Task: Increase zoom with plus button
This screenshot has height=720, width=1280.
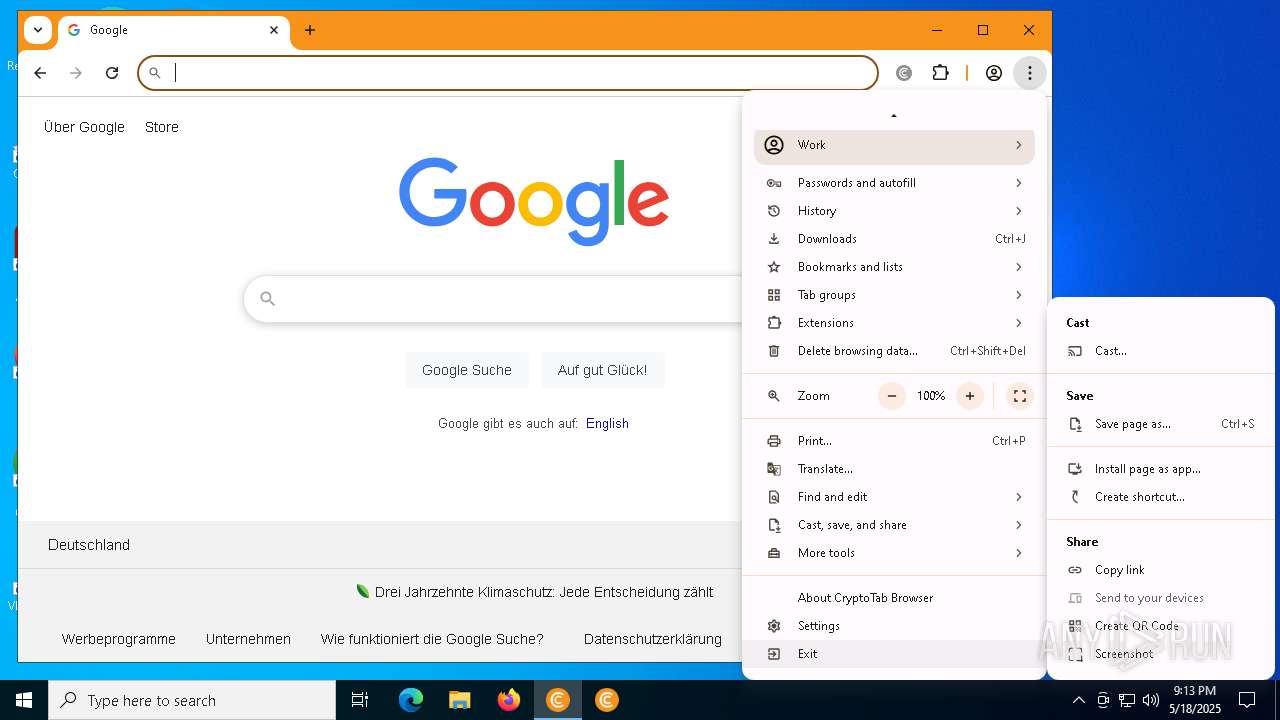Action: (969, 396)
